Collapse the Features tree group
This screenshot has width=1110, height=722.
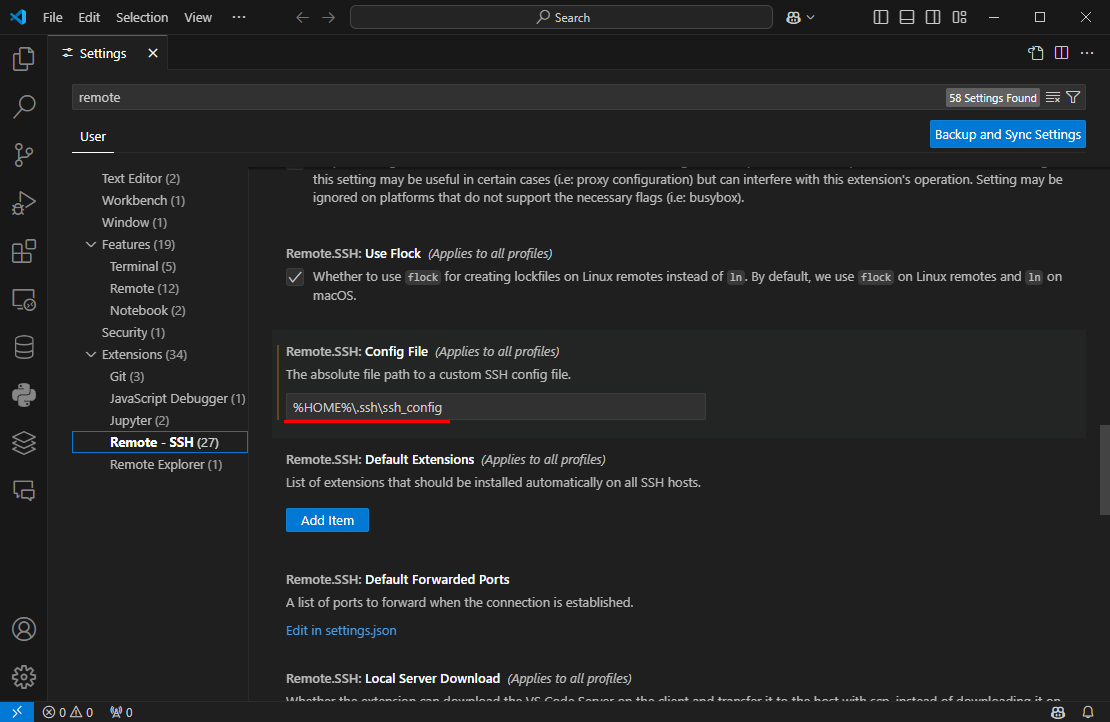pyautogui.click(x=91, y=244)
